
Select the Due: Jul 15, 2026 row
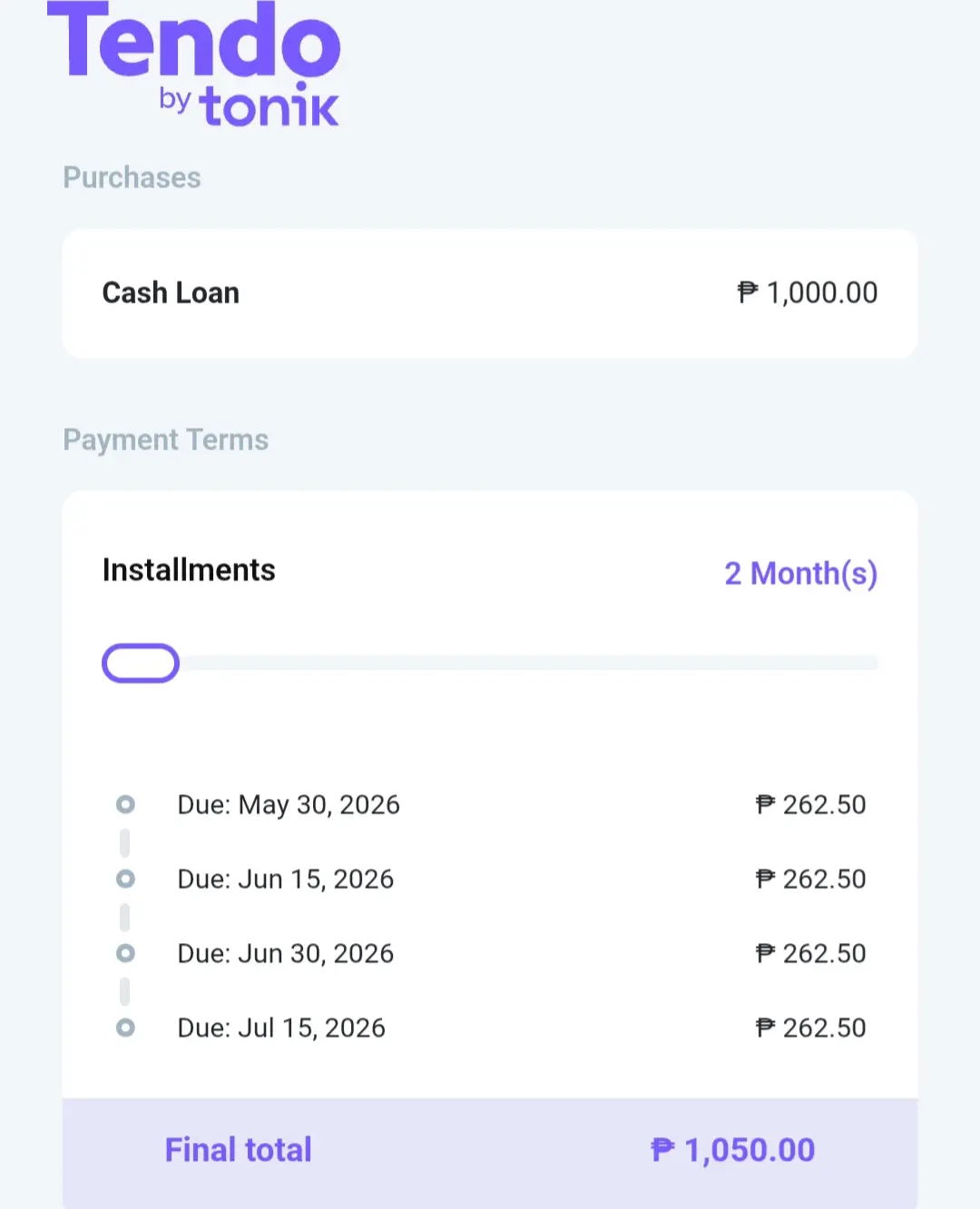490,1027
